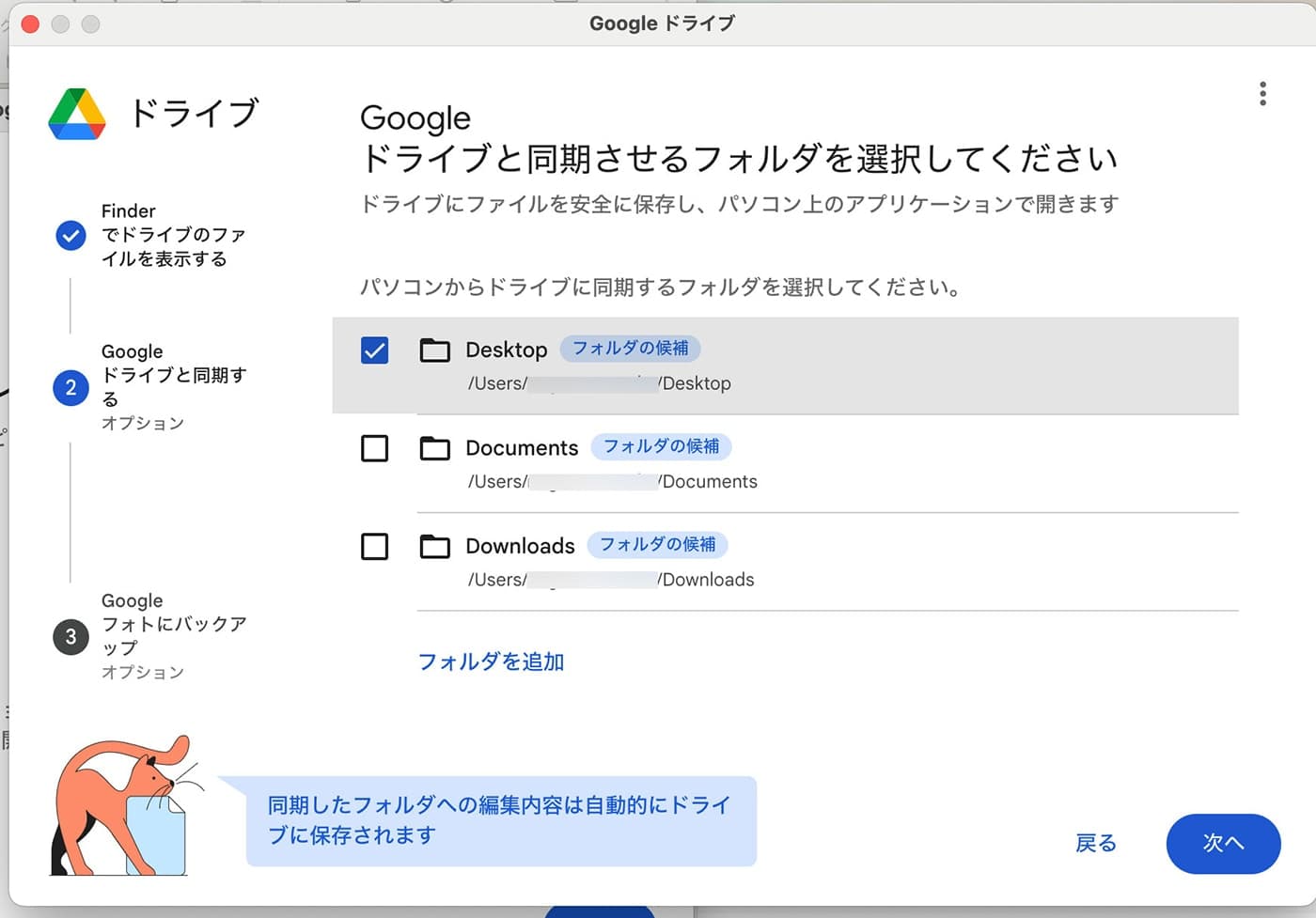1316x918 pixels.
Task: Click the フォルダの候補 badge next to Downloads
Action: tap(657, 544)
